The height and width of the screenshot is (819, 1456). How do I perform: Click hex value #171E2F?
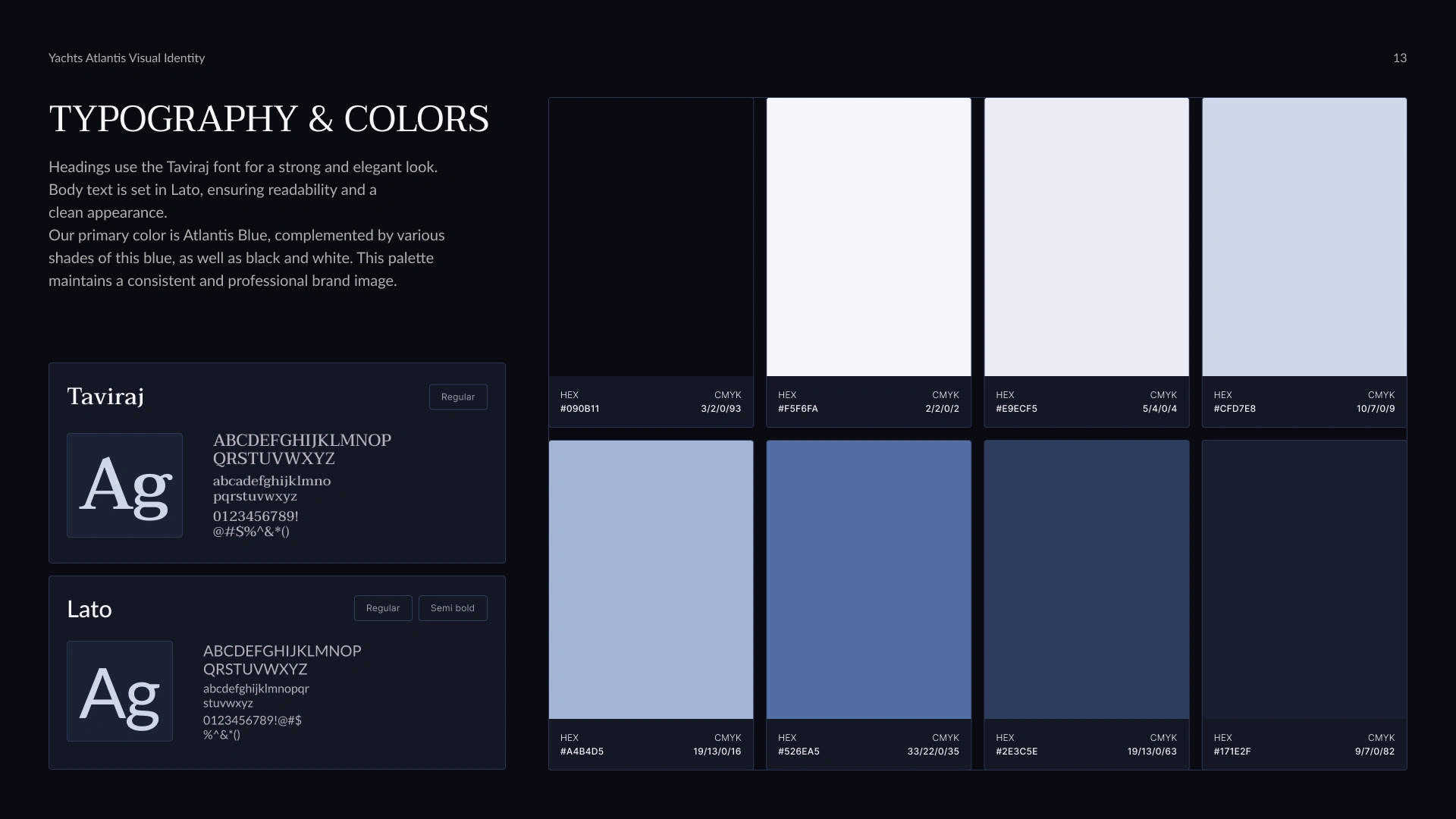(x=1232, y=752)
